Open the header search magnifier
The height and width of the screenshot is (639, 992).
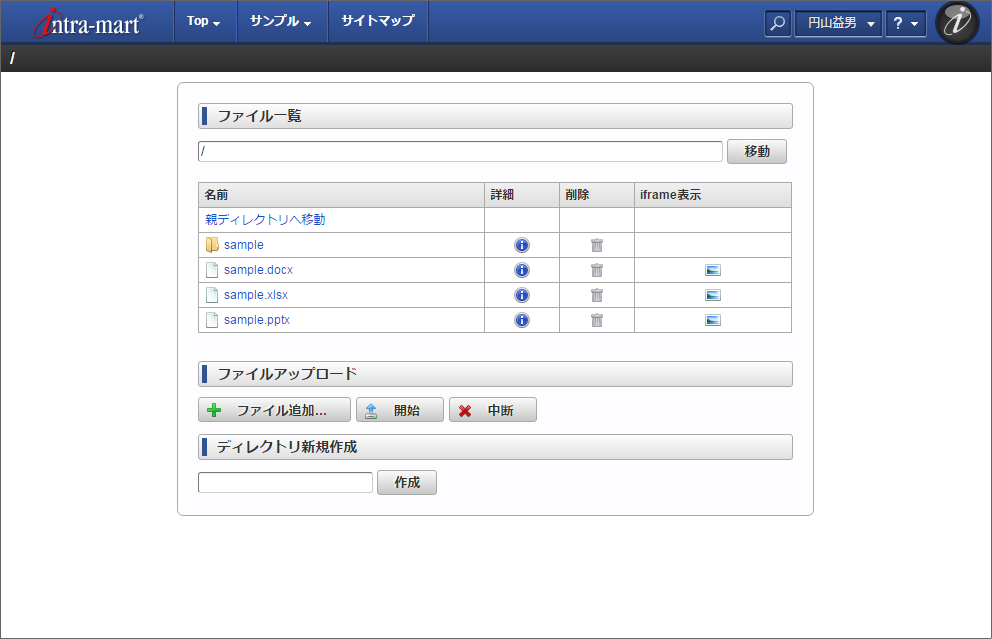[x=778, y=23]
